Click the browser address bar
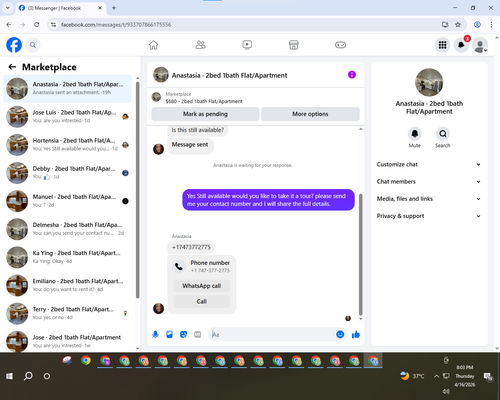The image size is (500, 400). 247,25
